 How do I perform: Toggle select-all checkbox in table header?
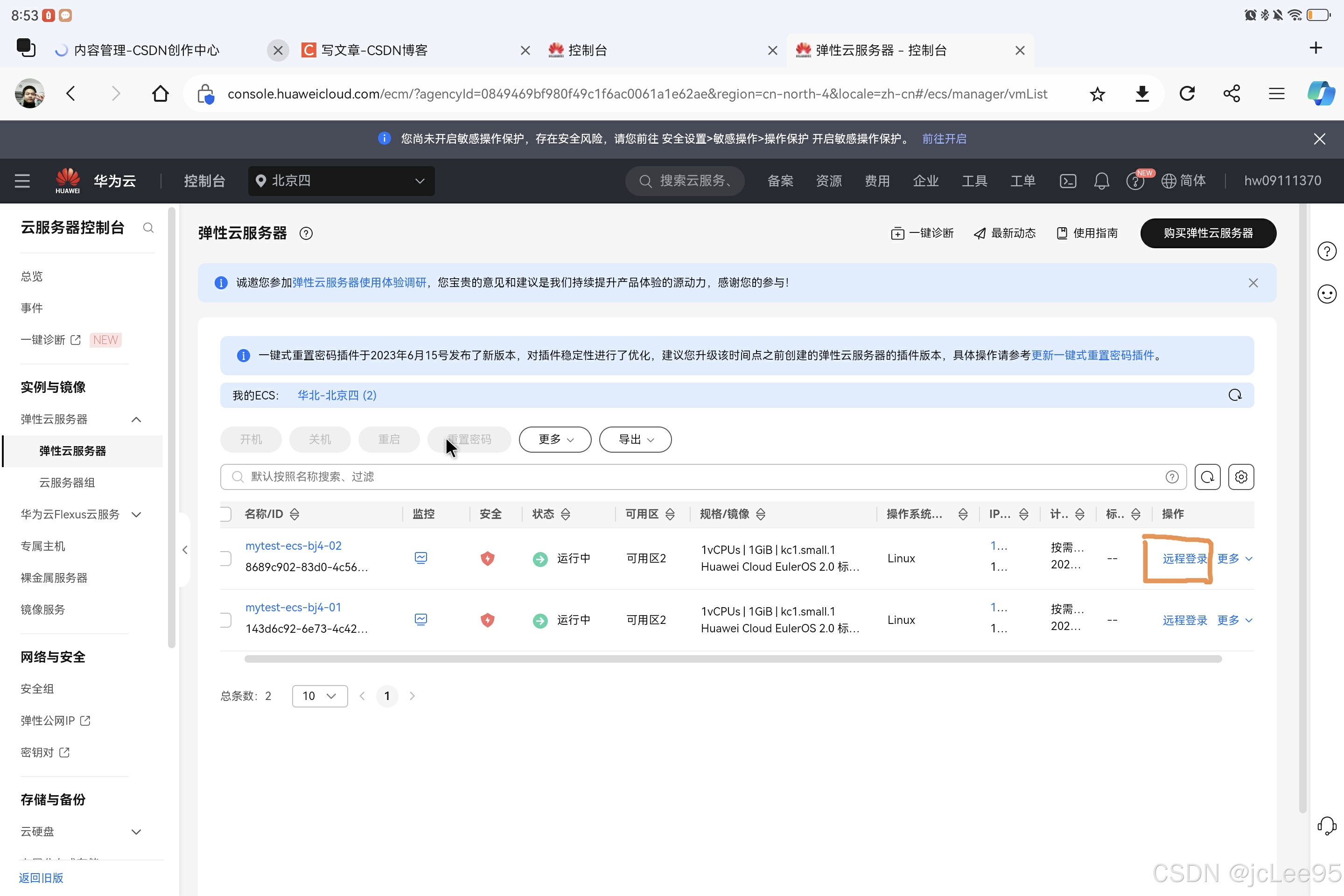point(226,514)
